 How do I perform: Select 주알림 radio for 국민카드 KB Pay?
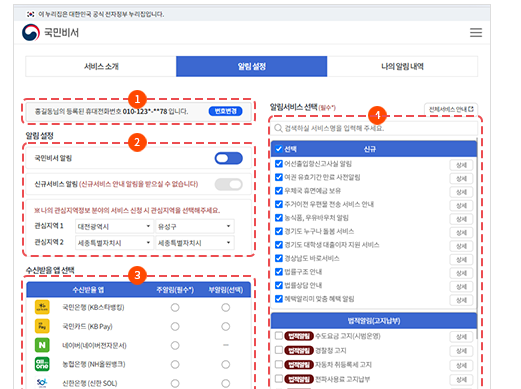pyautogui.click(x=175, y=326)
